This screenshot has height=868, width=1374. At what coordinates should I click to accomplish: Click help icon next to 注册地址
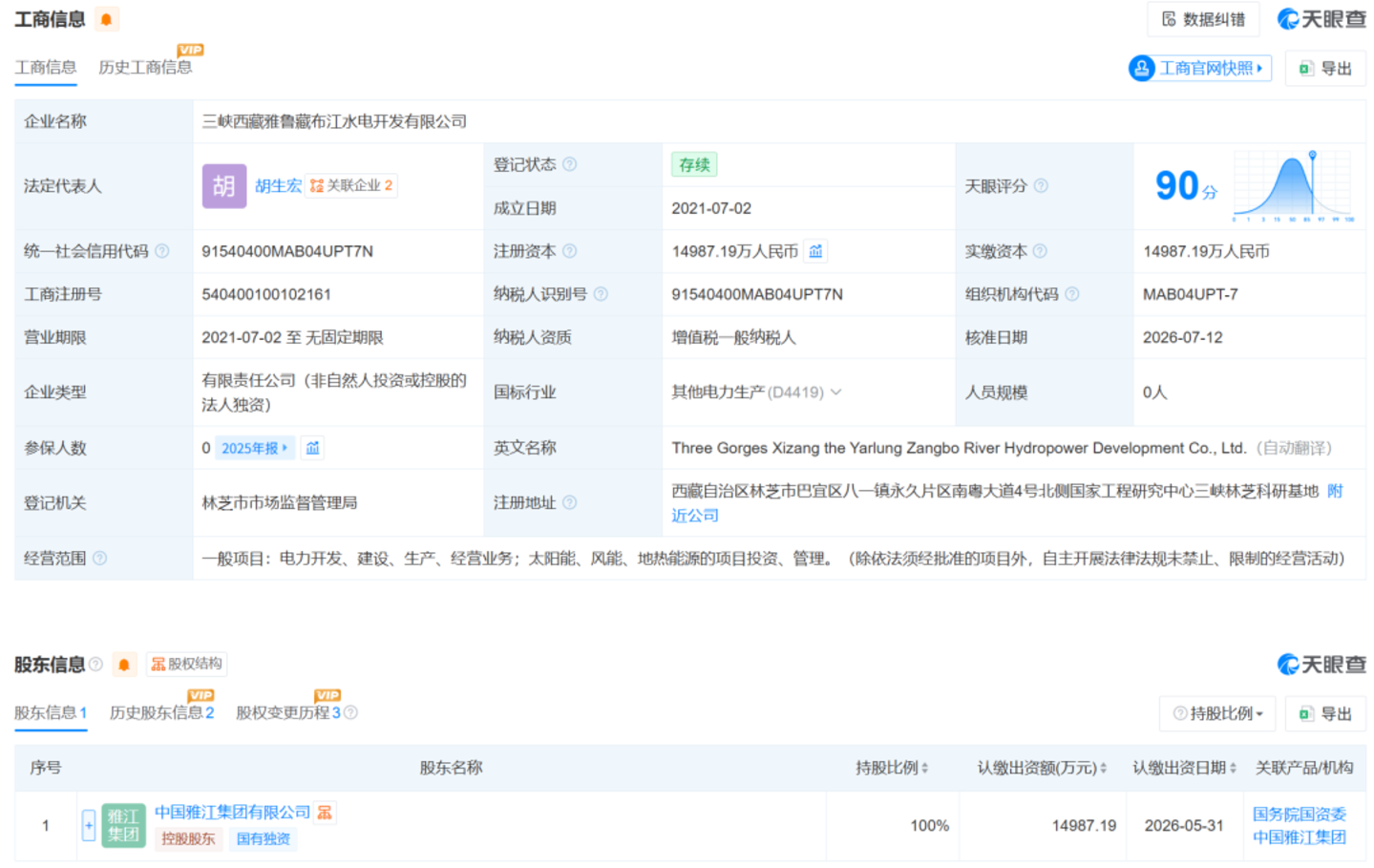click(570, 502)
